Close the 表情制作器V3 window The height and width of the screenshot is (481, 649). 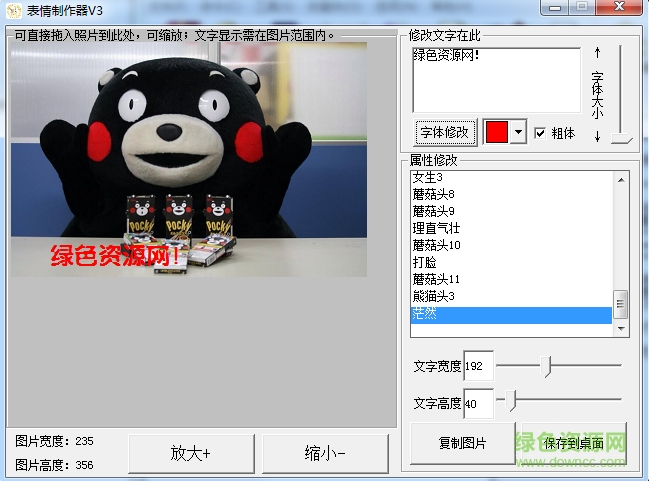(619, 7)
